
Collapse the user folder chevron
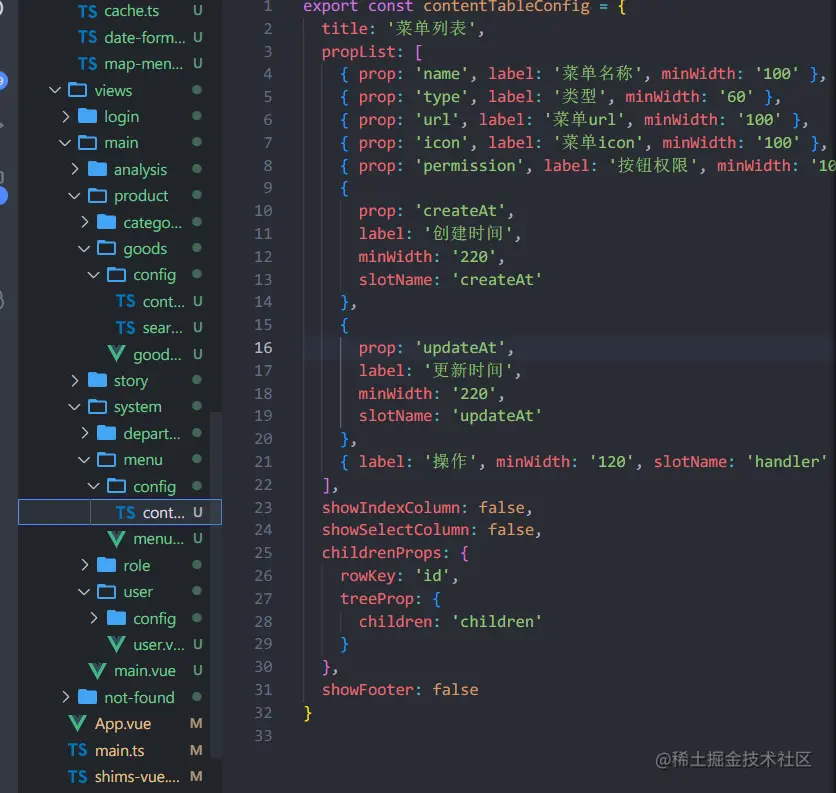coord(84,592)
